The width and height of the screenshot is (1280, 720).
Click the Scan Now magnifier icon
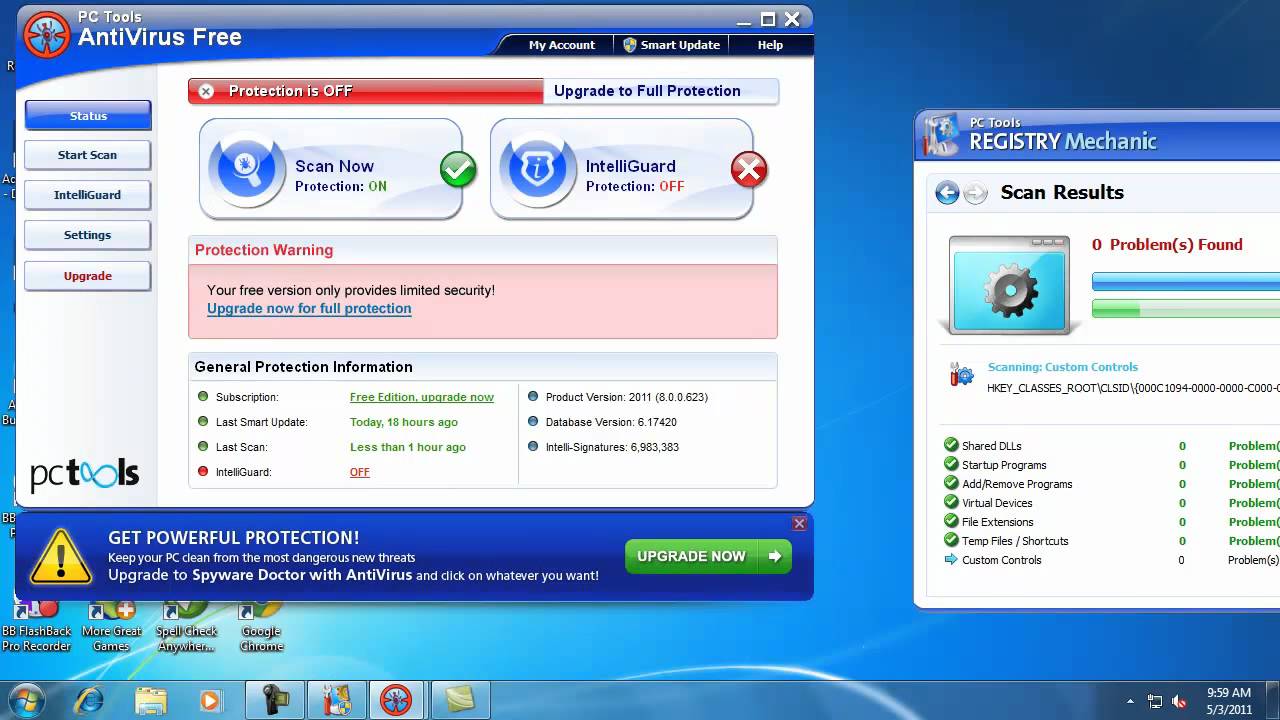246,168
